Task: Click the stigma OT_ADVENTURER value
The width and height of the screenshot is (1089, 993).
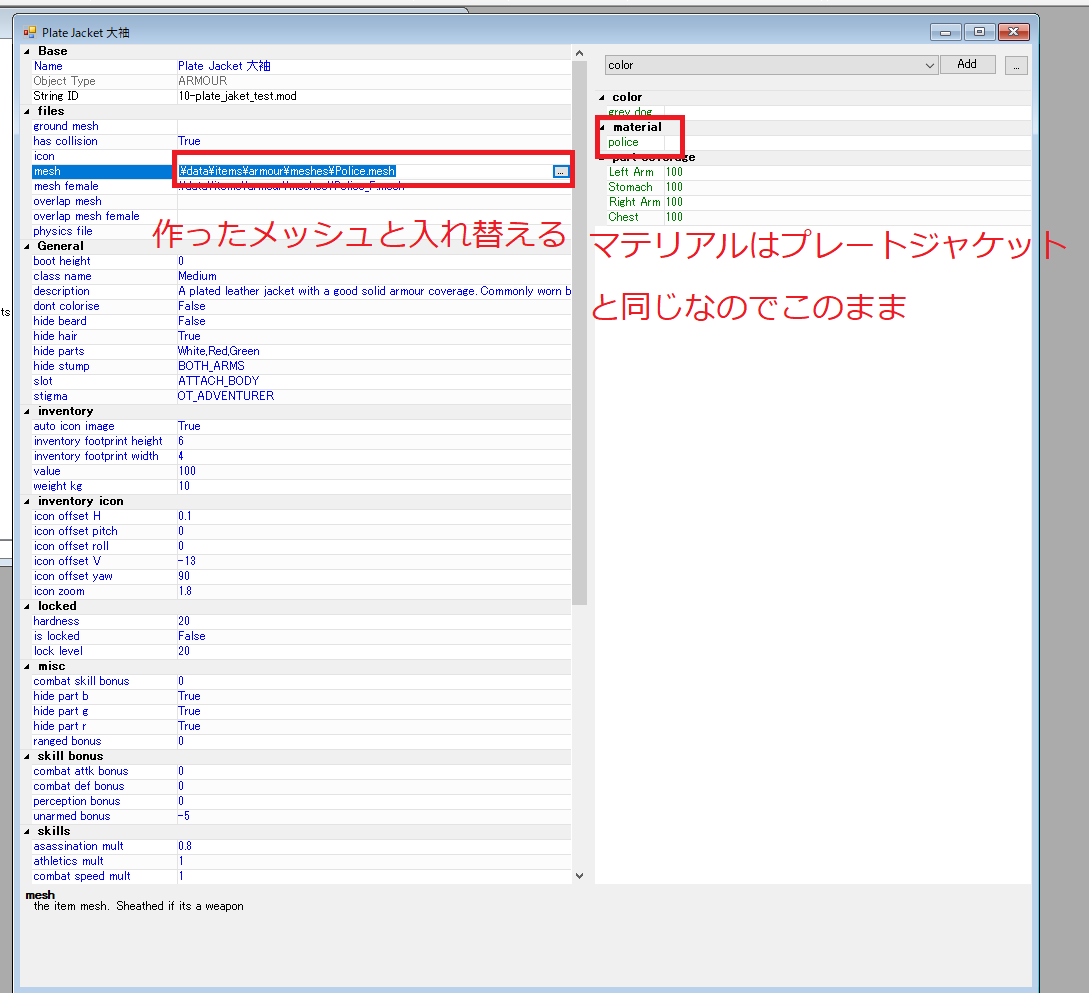Action: [226, 396]
